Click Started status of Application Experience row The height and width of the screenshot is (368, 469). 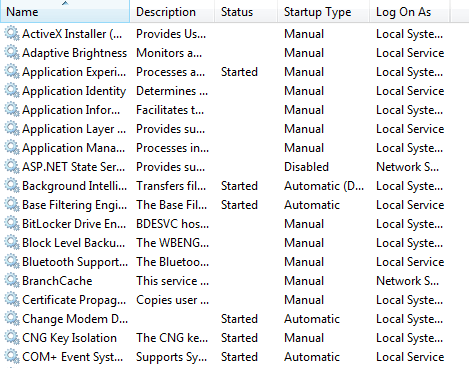[239, 72]
